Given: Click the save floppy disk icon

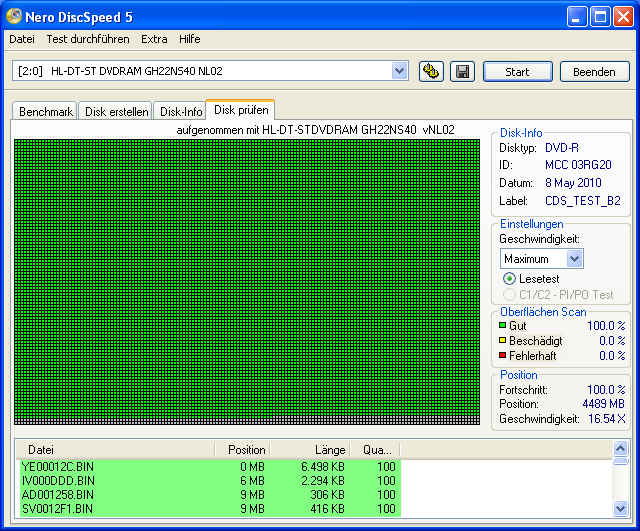Looking at the screenshot, I should [462, 72].
